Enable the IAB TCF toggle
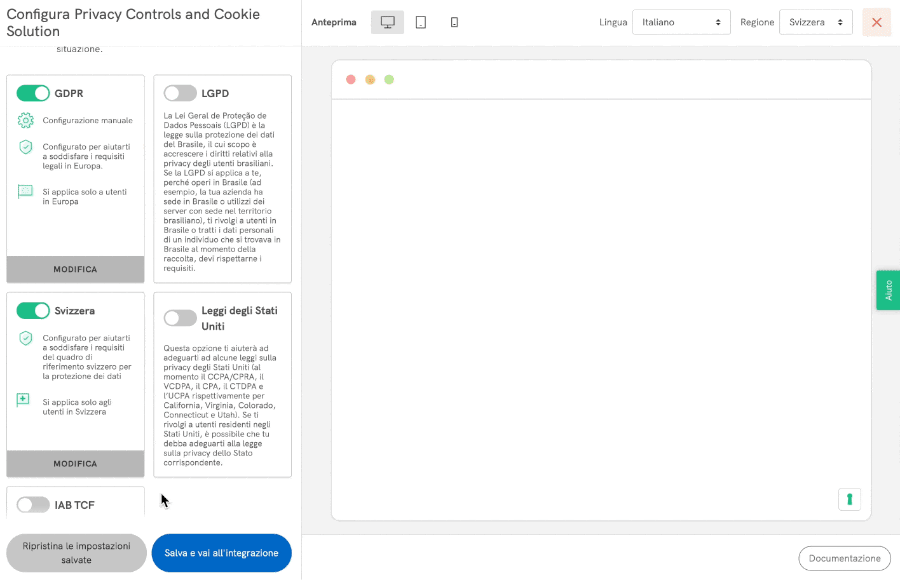This screenshot has height=580, width=900. click(x=33, y=505)
